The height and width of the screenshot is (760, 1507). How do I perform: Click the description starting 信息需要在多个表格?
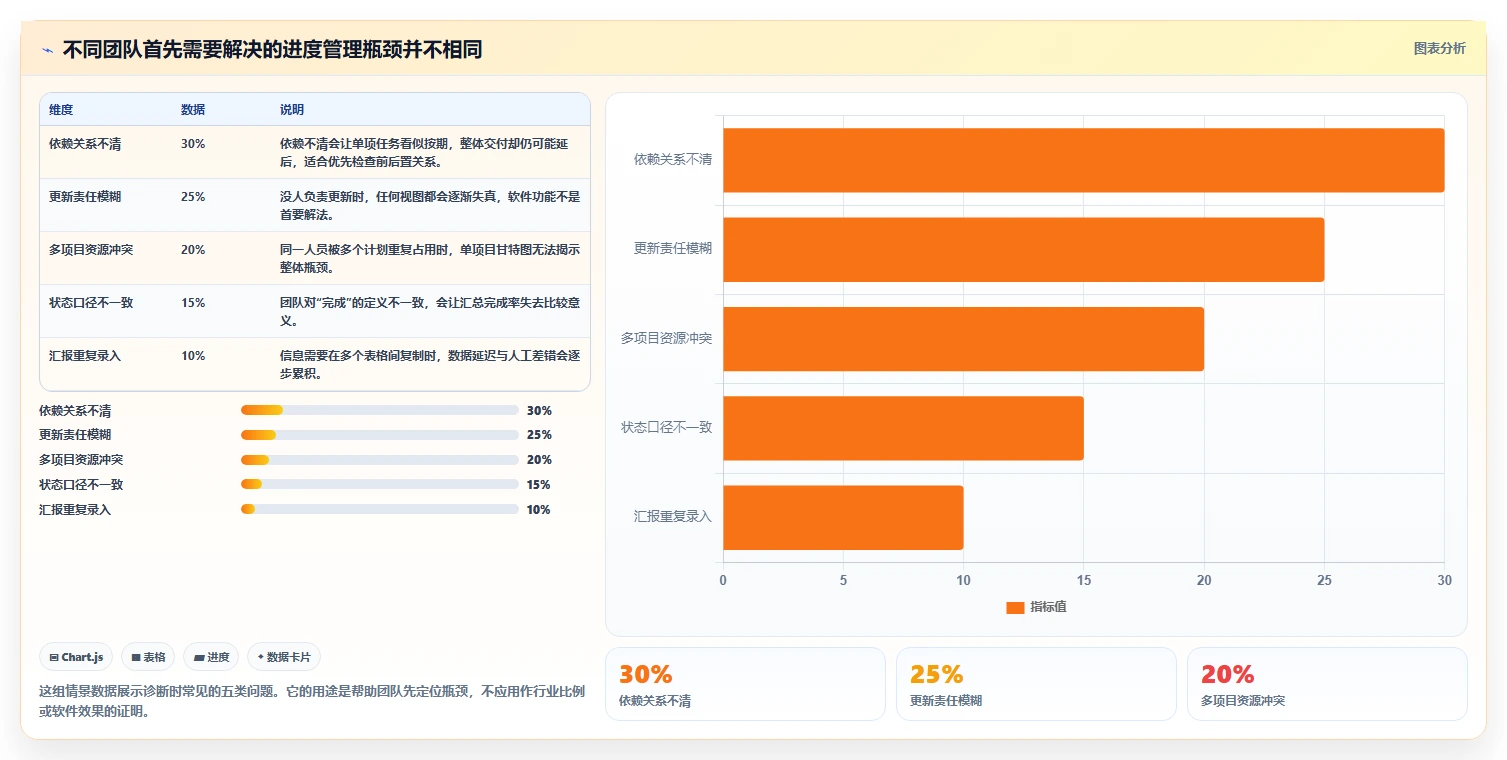(430, 365)
